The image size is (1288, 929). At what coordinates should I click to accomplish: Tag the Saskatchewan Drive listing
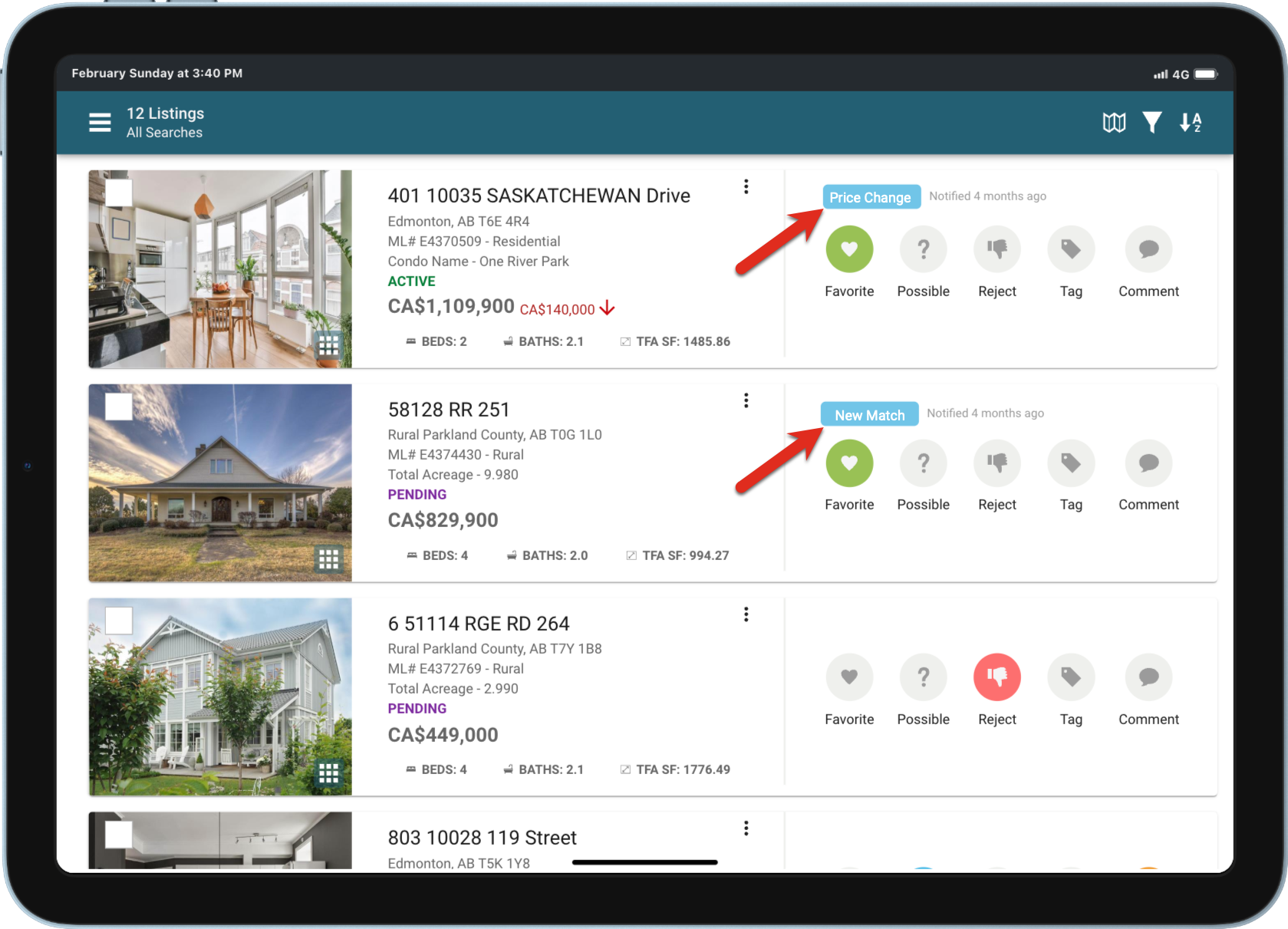click(1071, 249)
